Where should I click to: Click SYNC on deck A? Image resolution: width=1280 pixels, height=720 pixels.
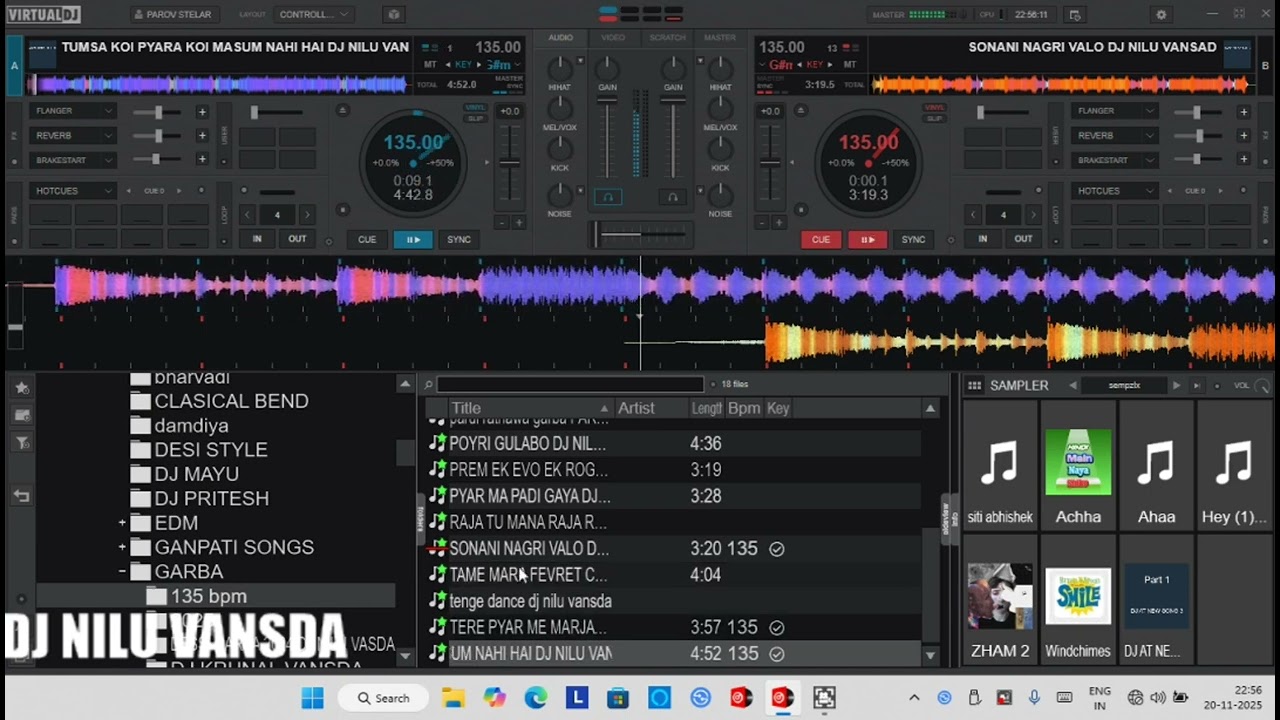459,239
